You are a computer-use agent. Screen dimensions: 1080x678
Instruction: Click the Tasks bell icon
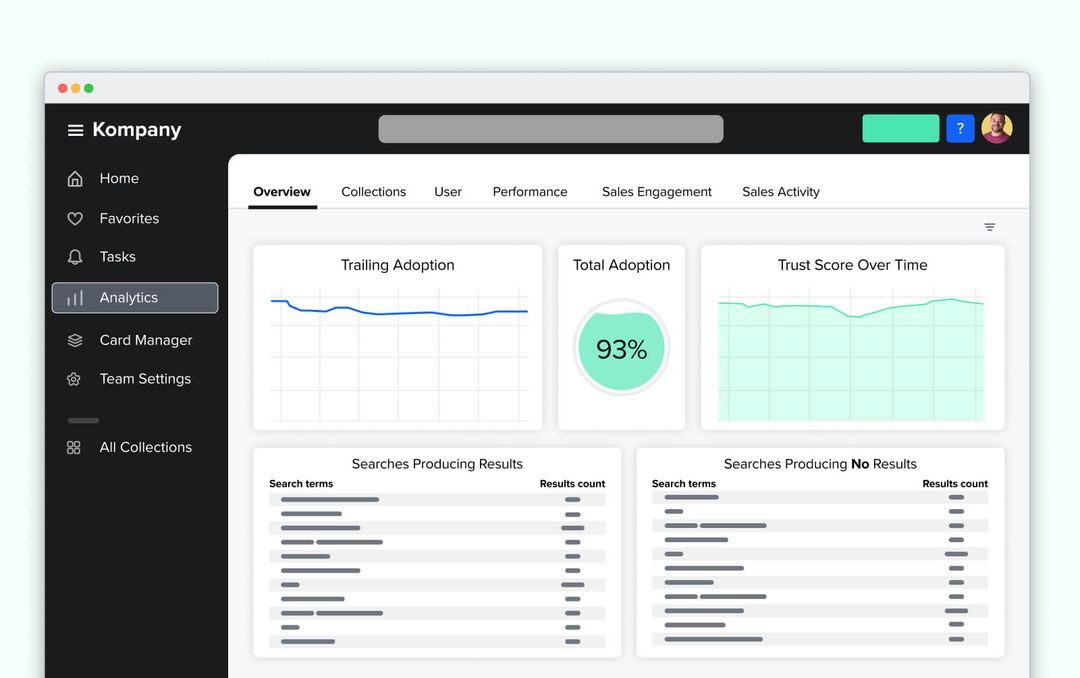click(75, 257)
